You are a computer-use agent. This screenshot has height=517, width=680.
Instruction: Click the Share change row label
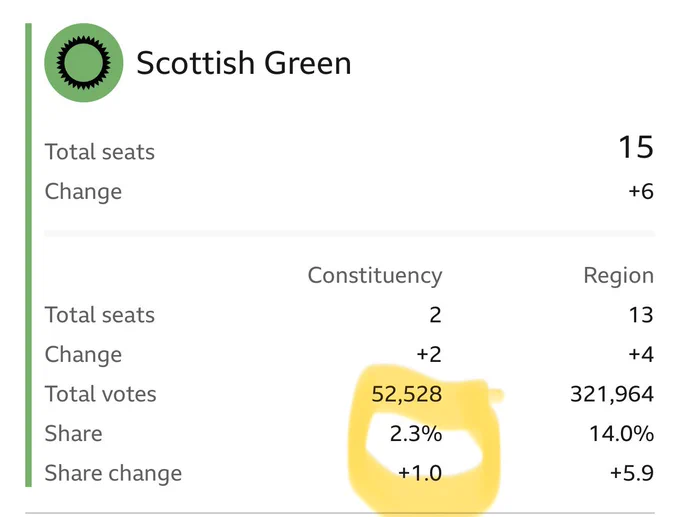[x=113, y=474]
